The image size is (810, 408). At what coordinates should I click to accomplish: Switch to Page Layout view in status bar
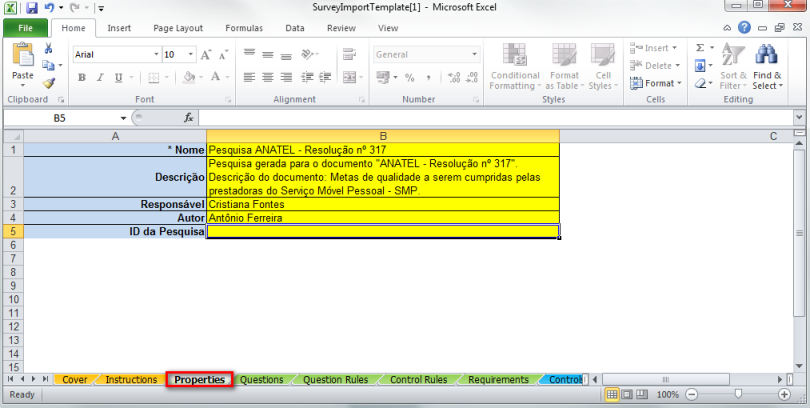[x=626, y=395]
